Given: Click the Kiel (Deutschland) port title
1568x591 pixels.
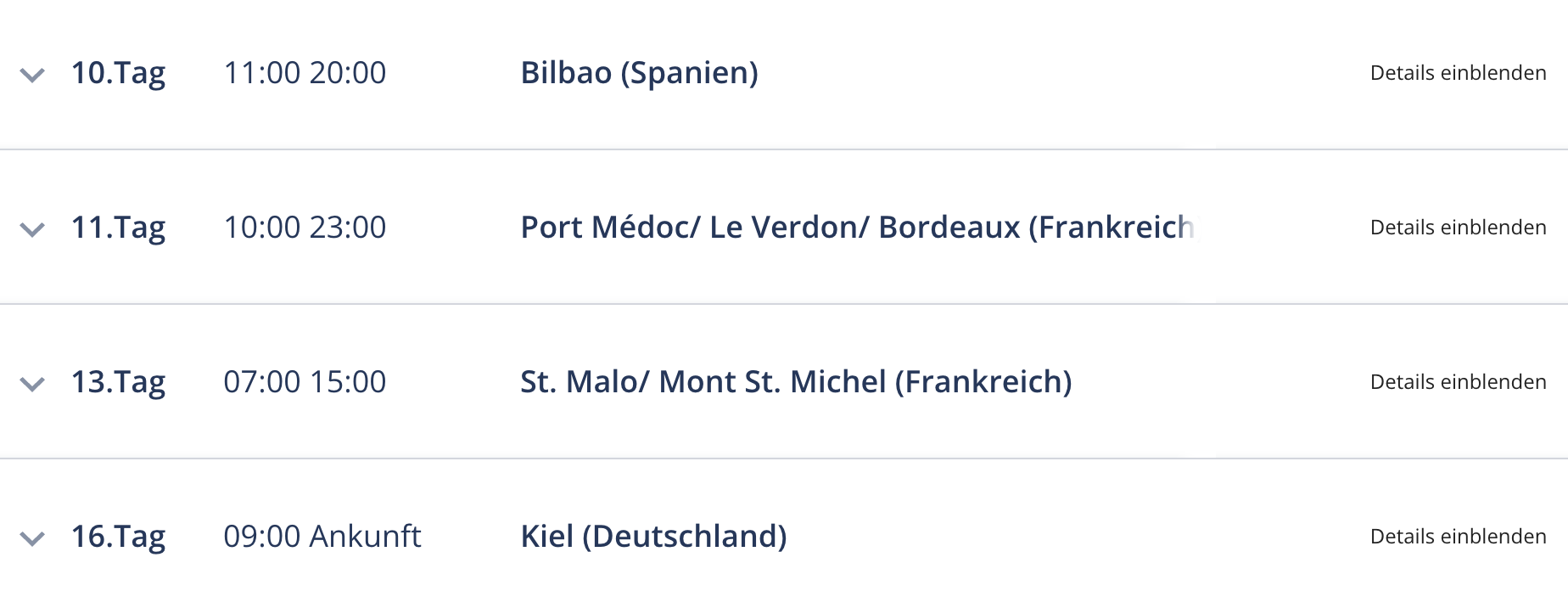Looking at the screenshot, I should [x=653, y=537].
